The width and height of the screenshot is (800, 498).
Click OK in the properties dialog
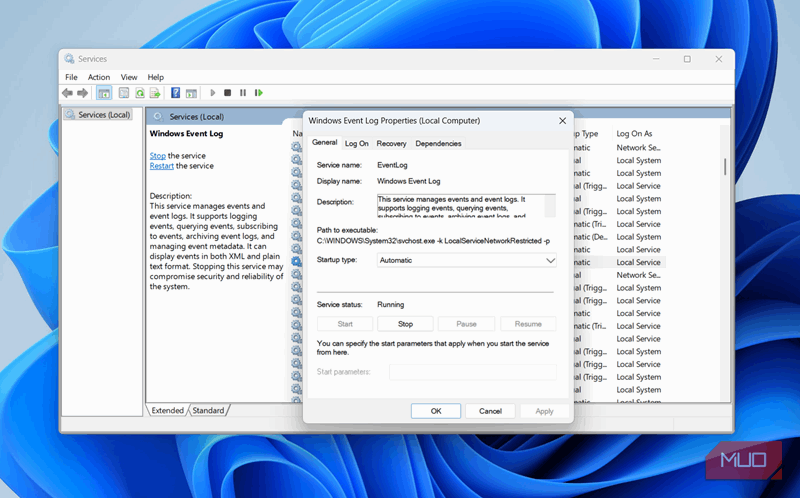click(x=436, y=411)
